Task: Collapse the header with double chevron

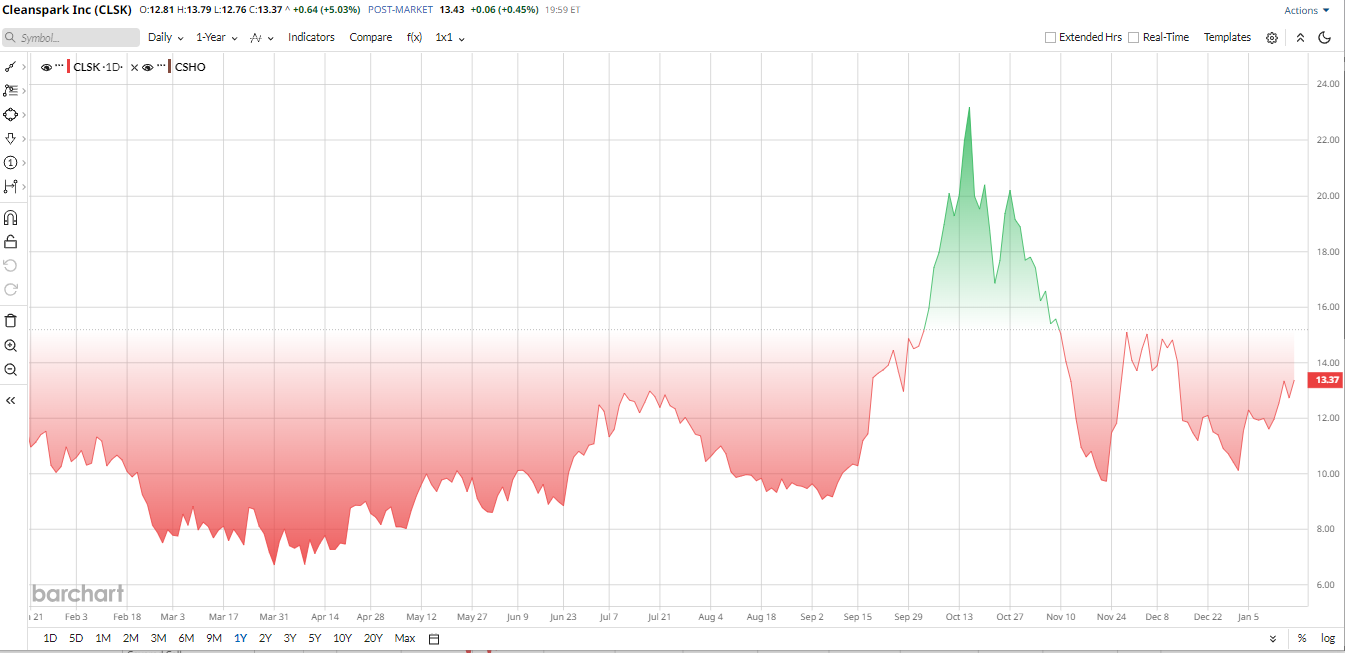Action: (x=1300, y=38)
